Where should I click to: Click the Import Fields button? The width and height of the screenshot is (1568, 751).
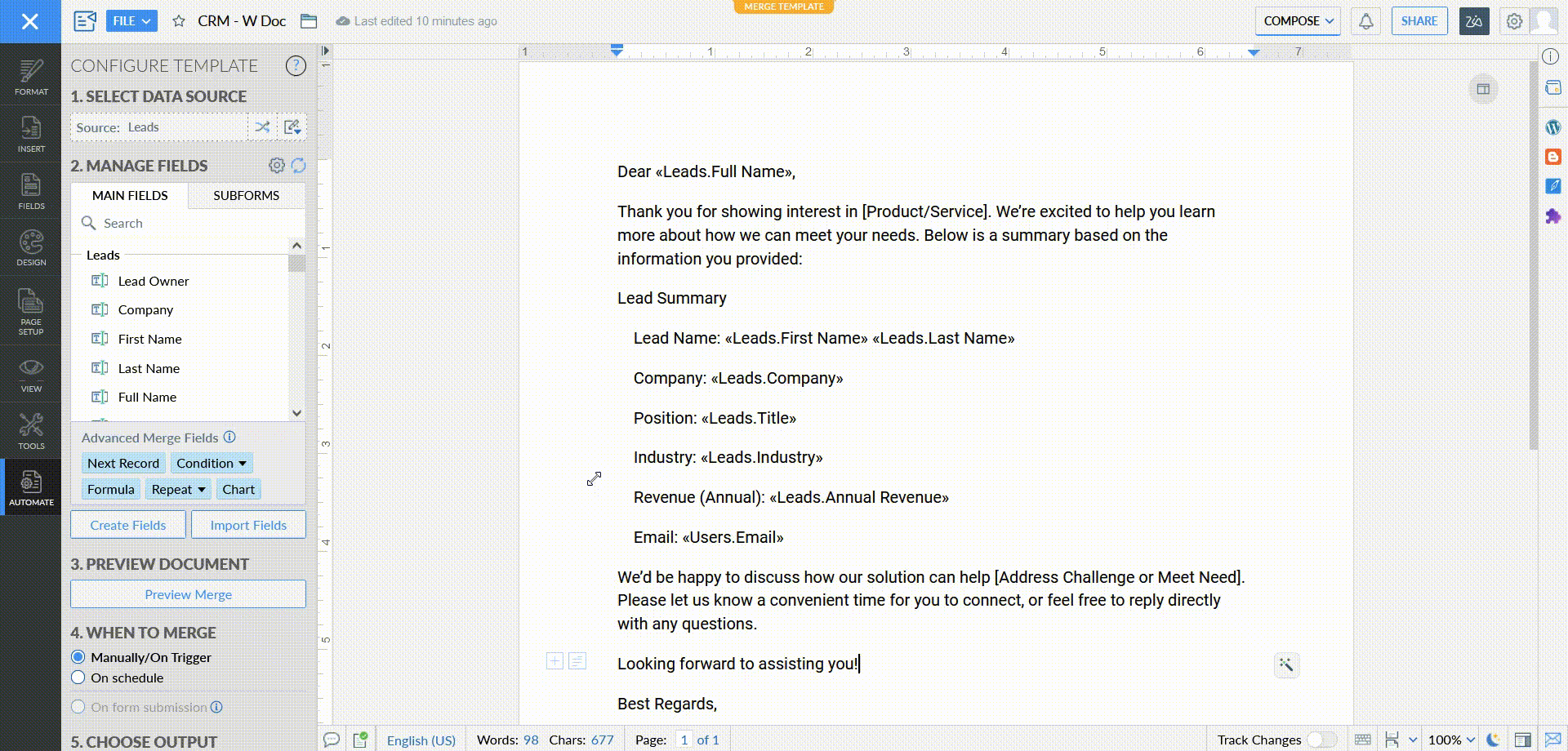point(248,525)
